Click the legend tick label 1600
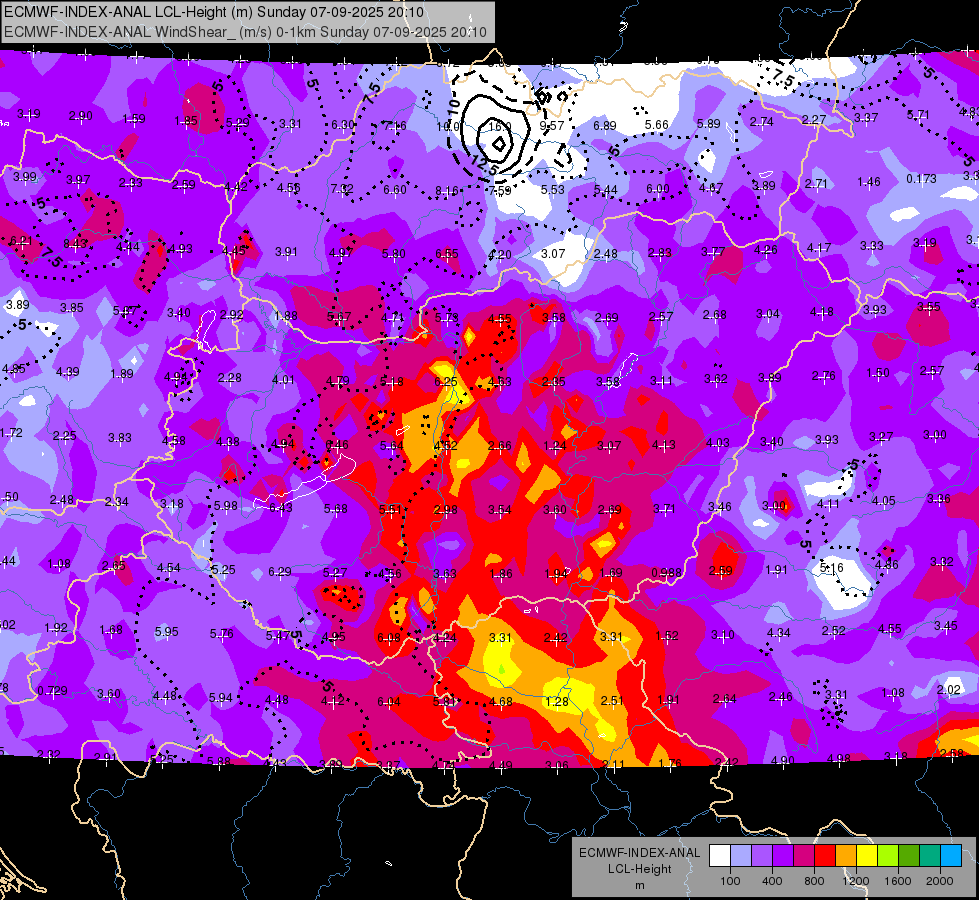This screenshot has width=979, height=900. (x=898, y=881)
